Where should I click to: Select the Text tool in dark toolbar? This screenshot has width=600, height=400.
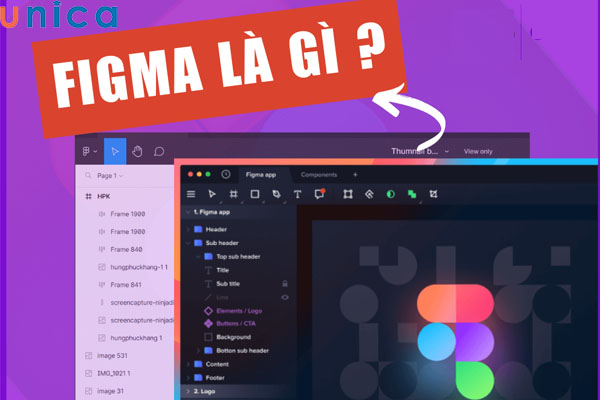297,194
